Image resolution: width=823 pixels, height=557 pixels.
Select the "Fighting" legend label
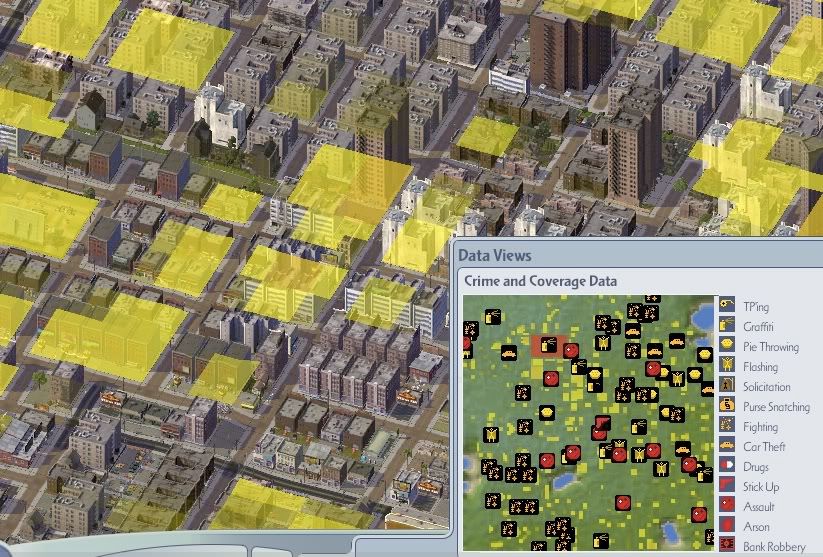761,426
